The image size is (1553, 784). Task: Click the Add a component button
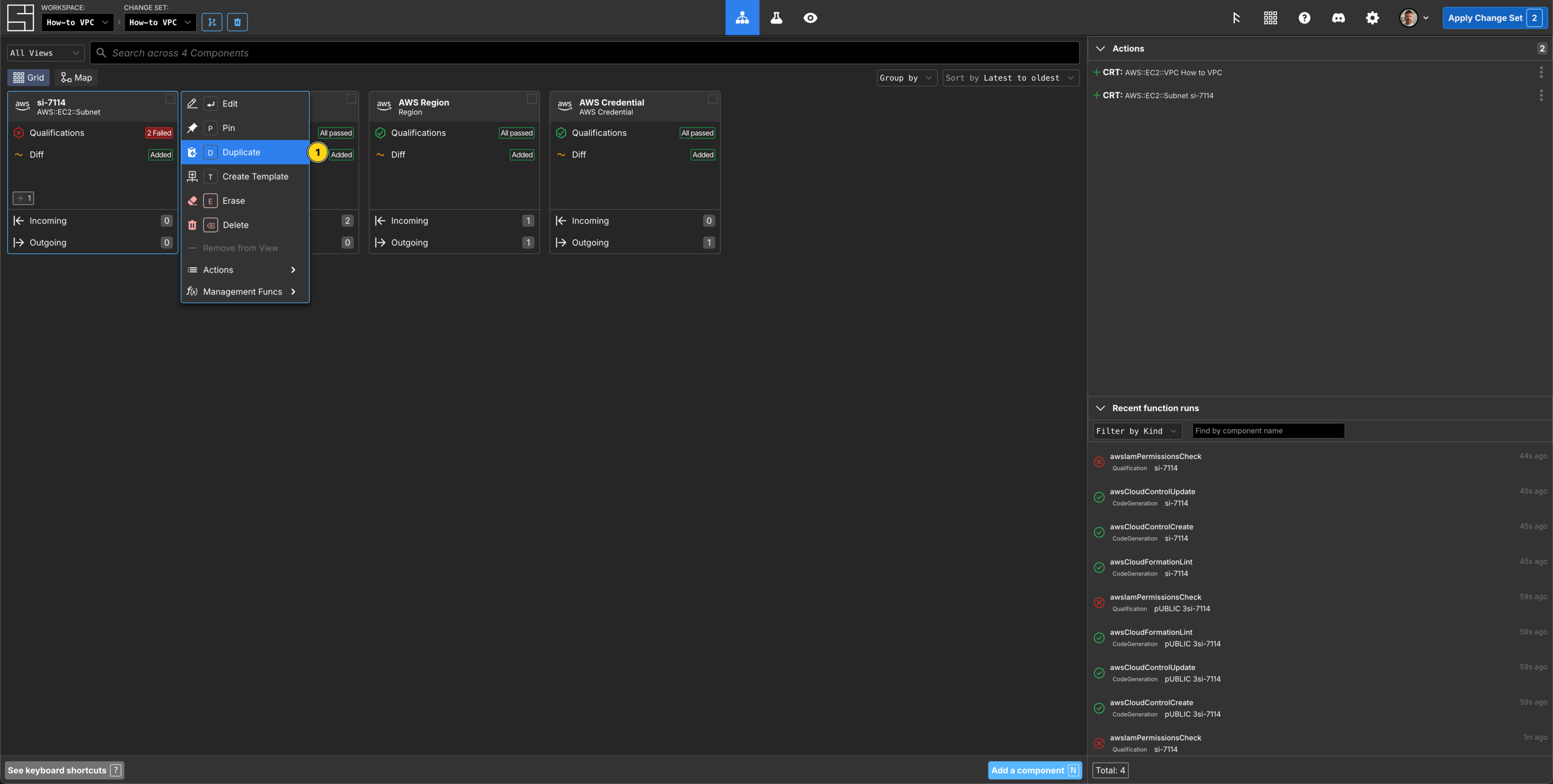click(x=1034, y=770)
